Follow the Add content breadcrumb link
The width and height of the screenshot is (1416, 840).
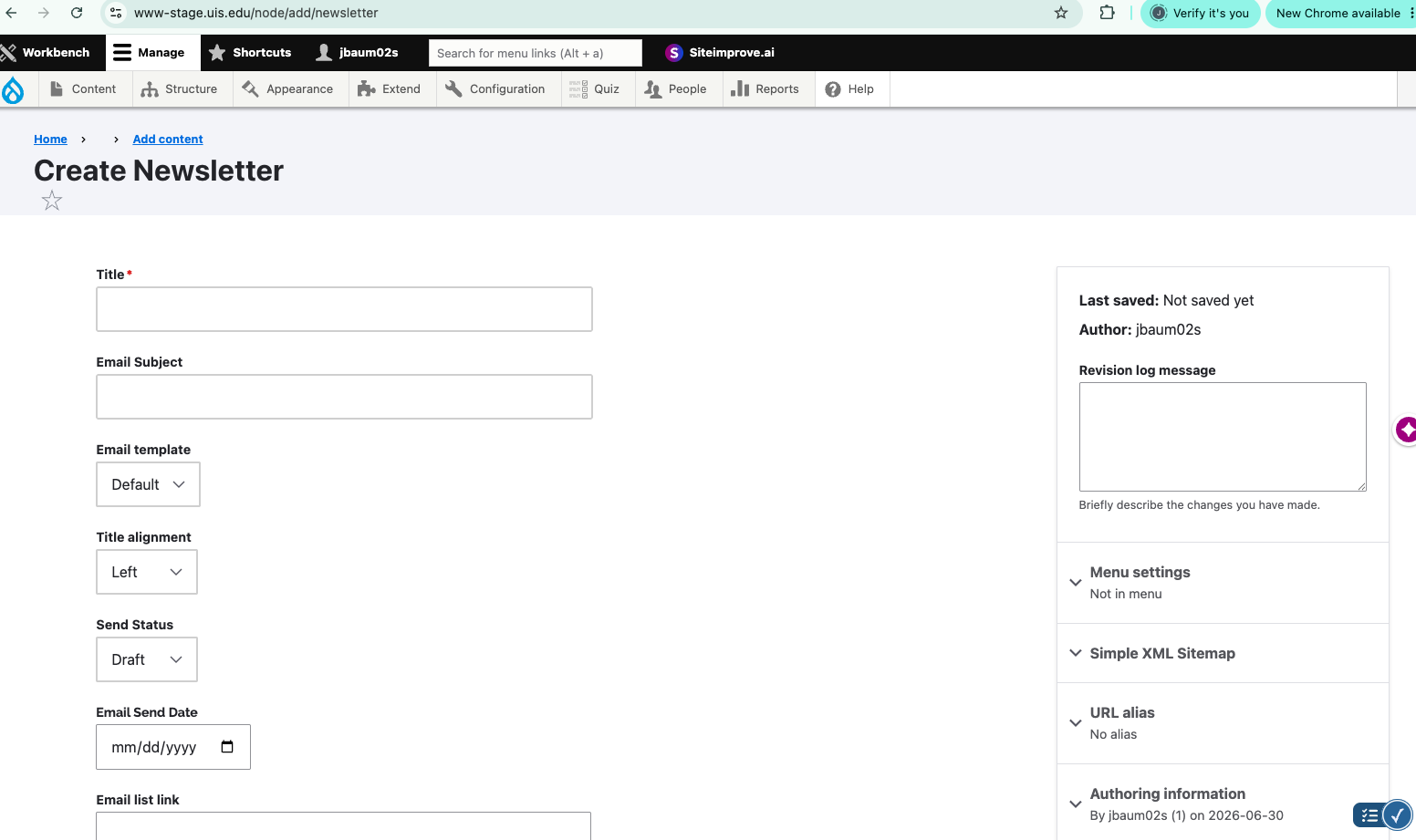pos(168,140)
